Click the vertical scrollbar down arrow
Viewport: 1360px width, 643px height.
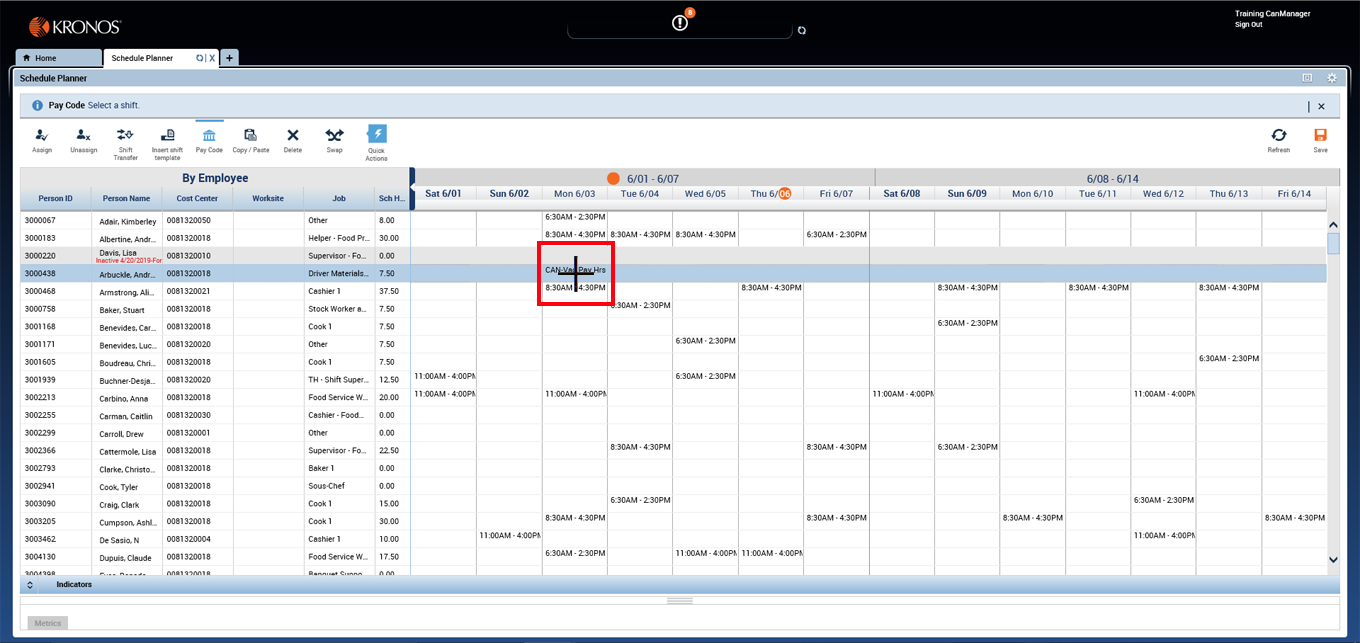pos(1332,560)
